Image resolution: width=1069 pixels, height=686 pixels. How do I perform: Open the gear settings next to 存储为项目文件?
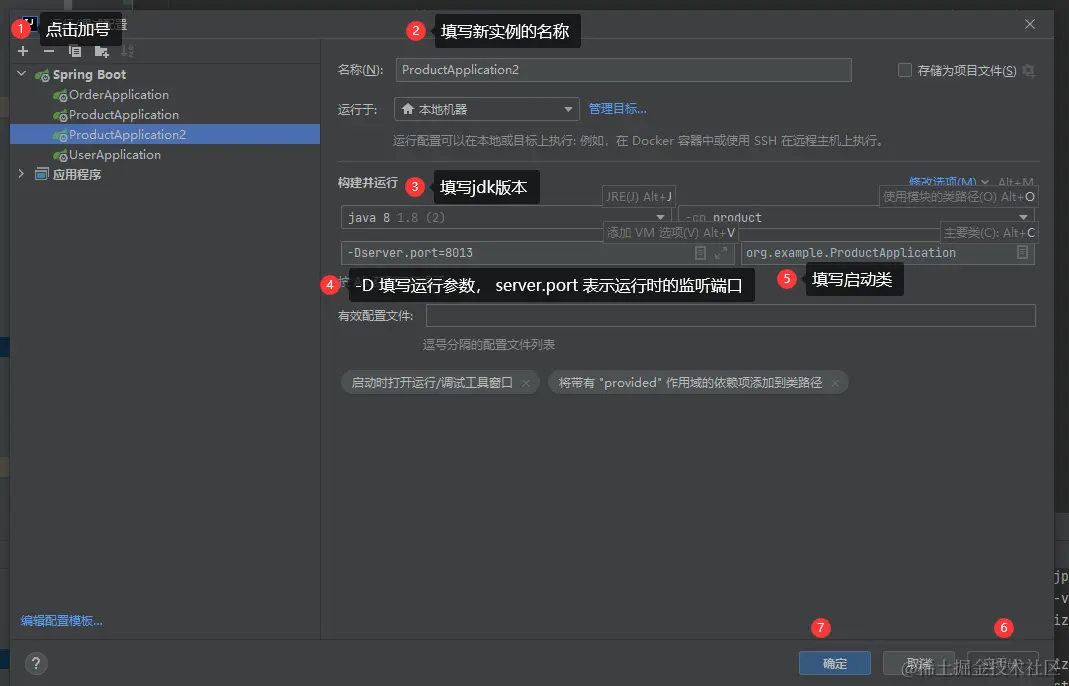pos(1029,70)
